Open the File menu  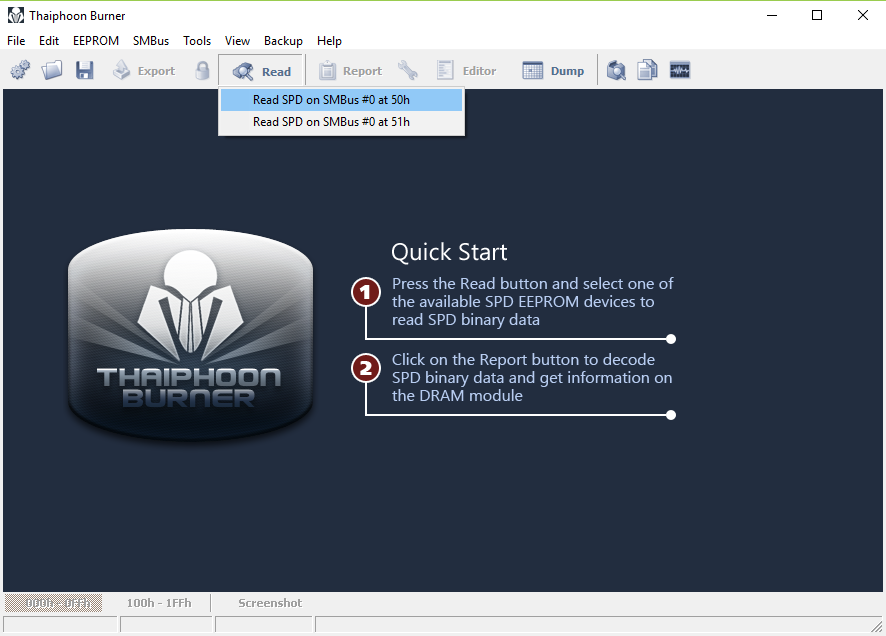pyautogui.click(x=16, y=41)
